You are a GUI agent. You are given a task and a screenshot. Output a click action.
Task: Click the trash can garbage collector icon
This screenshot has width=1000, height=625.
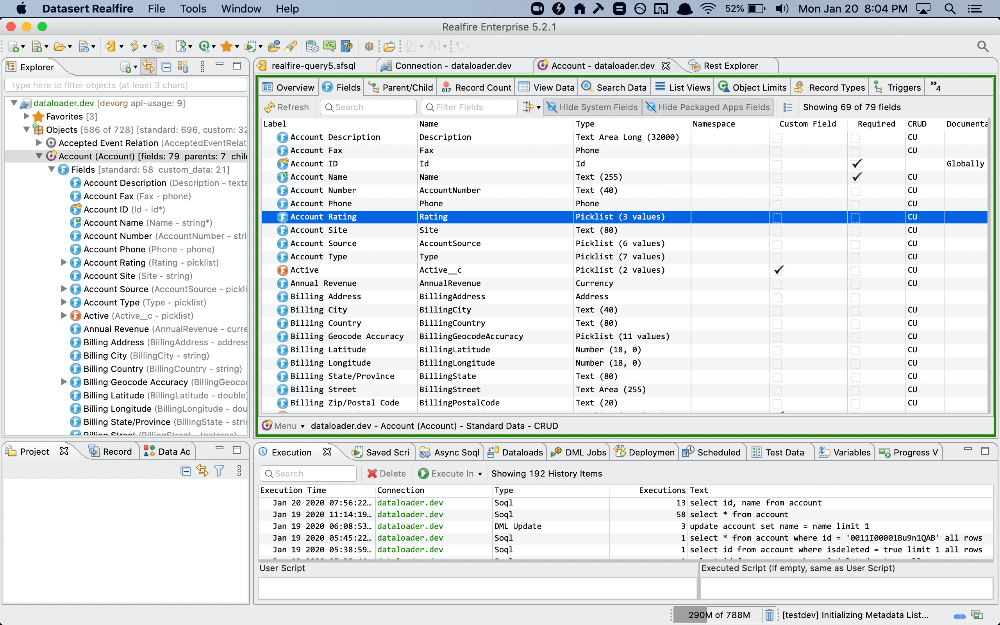click(769, 615)
